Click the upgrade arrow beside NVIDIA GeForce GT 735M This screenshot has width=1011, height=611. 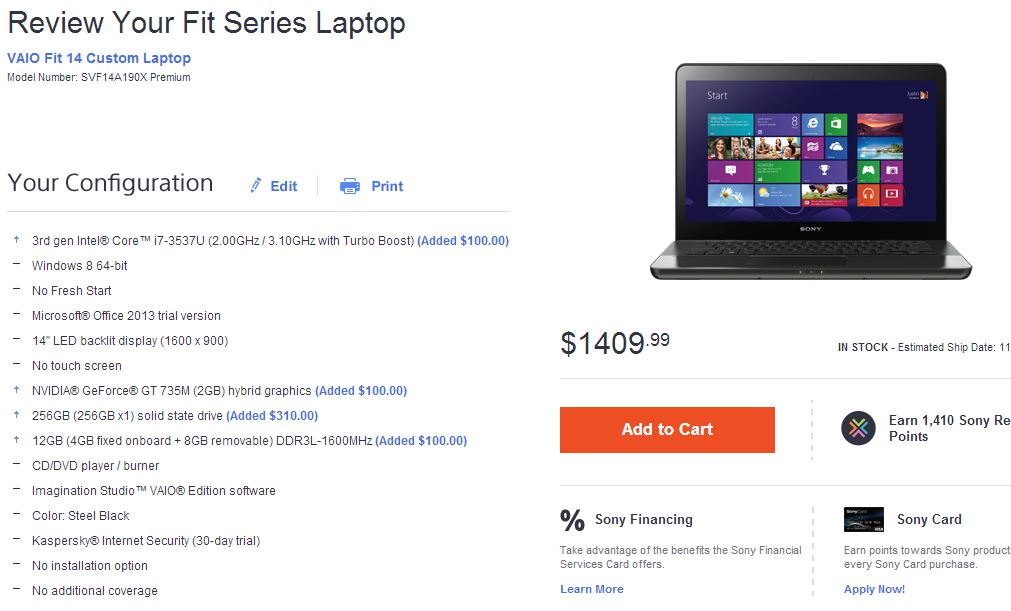[x=16, y=390]
